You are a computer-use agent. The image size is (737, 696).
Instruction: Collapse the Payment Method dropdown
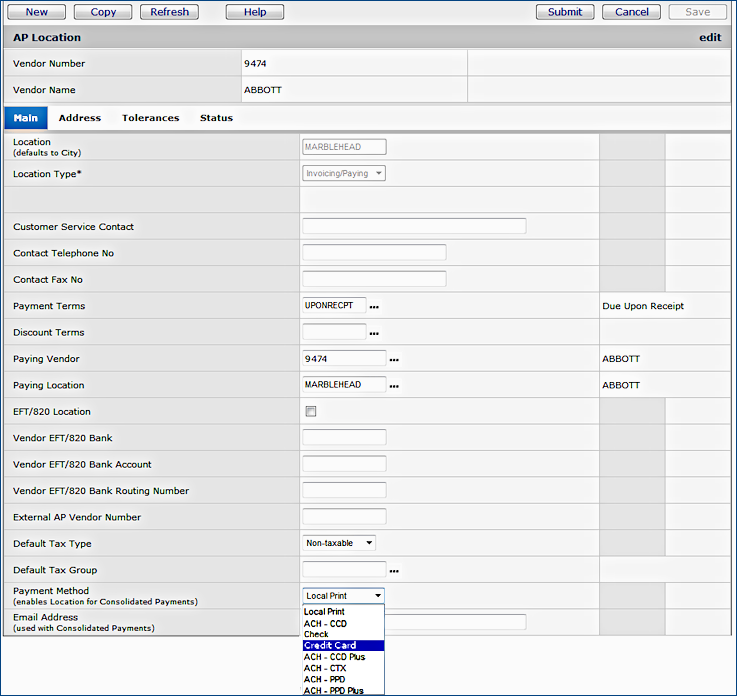[x=343, y=596]
